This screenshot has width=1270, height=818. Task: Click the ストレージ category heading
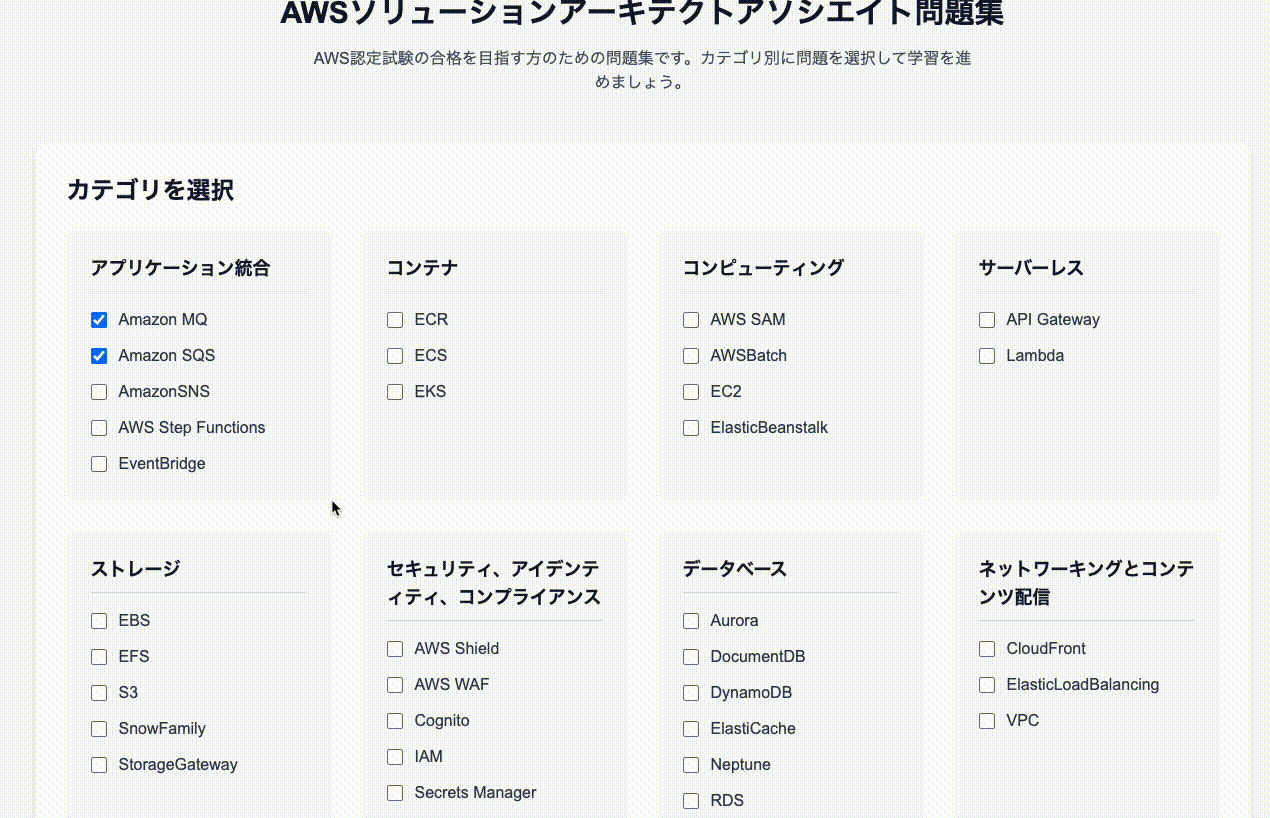[135, 569]
